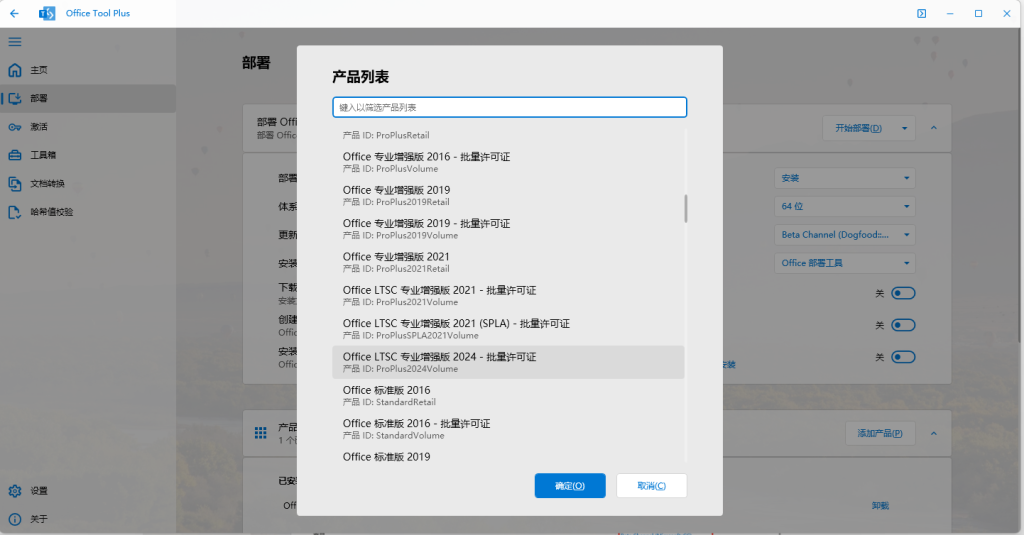Select Office LTSC 专业增强版 2024 - 批量许可证
Image resolution: width=1024 pixels, height=535 pixels.
pyautogui.click(x=508, y=362)
